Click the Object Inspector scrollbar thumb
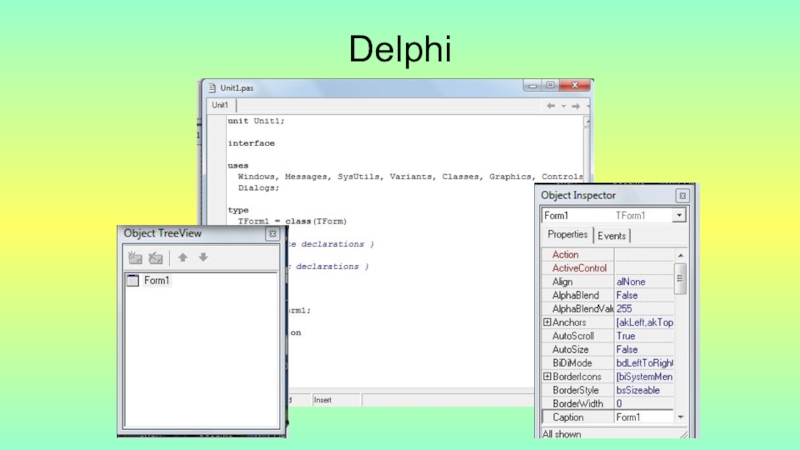This screenshot has height=450, width=800. point(680,279)
